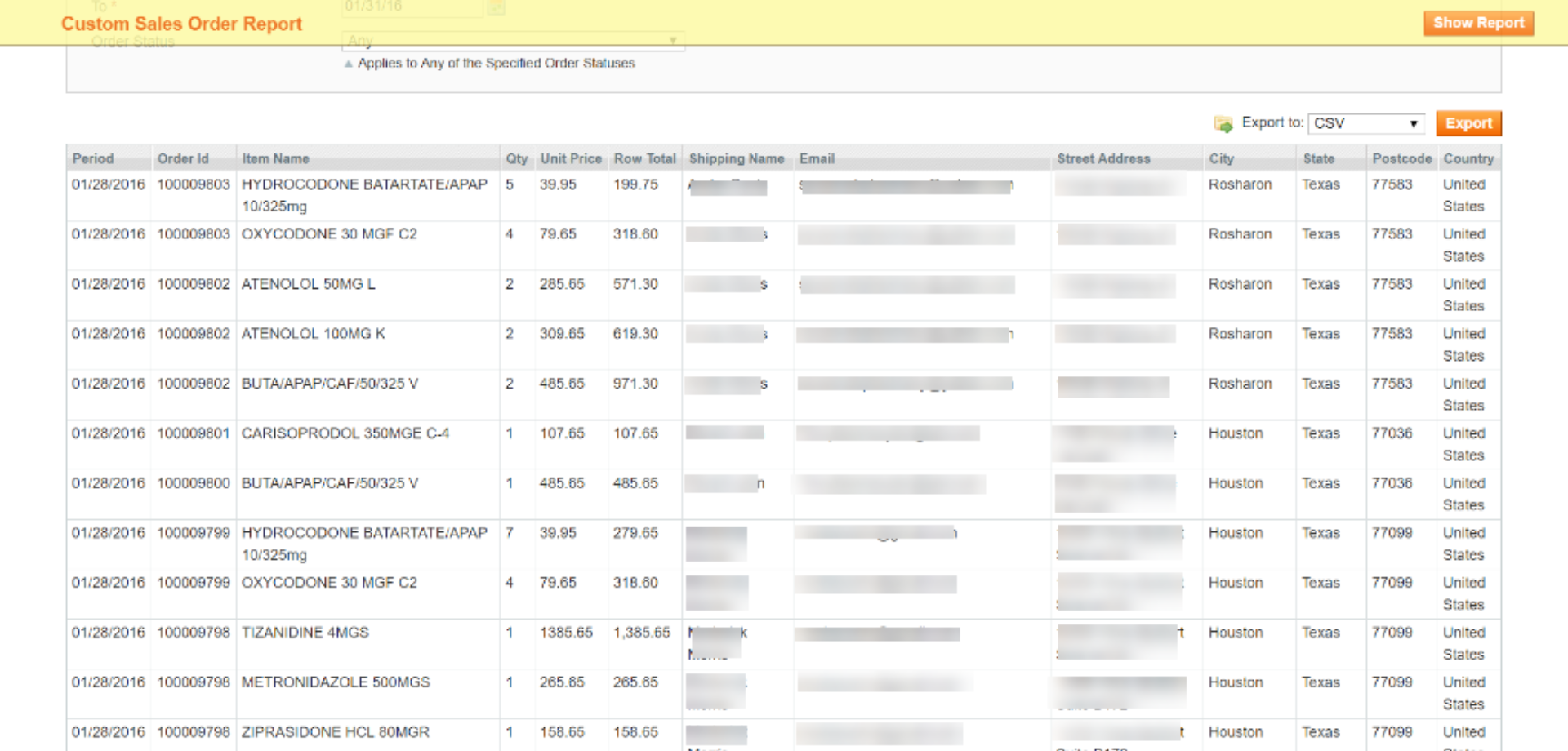The image size is (1568, 751).
Task: Click the Email column header
Action: click(x=817, y=158)
